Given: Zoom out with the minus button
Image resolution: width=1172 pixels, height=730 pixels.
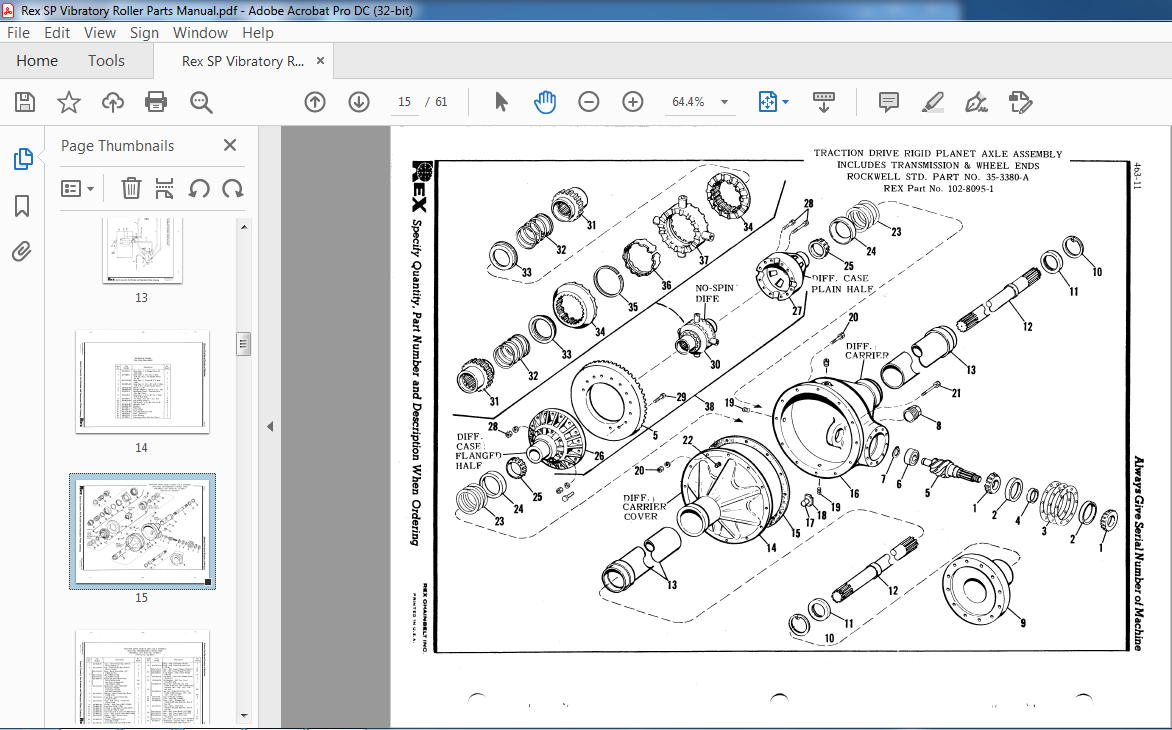Looking at the screenshot, I should click(589, 102).
